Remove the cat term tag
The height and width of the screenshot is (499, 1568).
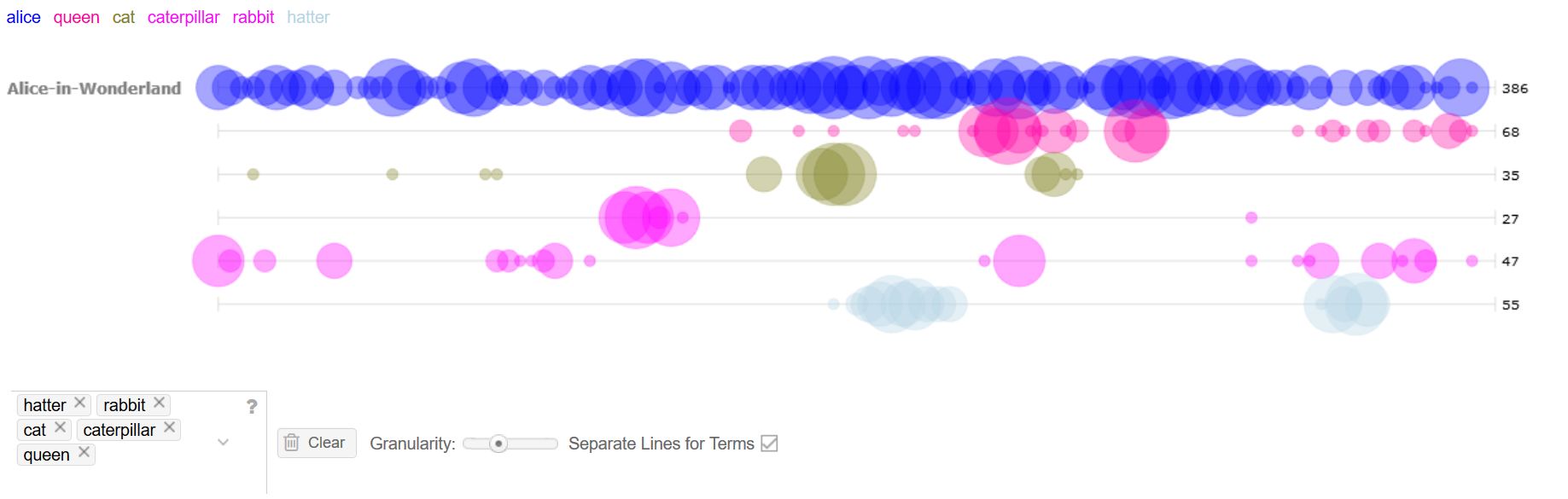[59, 429]
